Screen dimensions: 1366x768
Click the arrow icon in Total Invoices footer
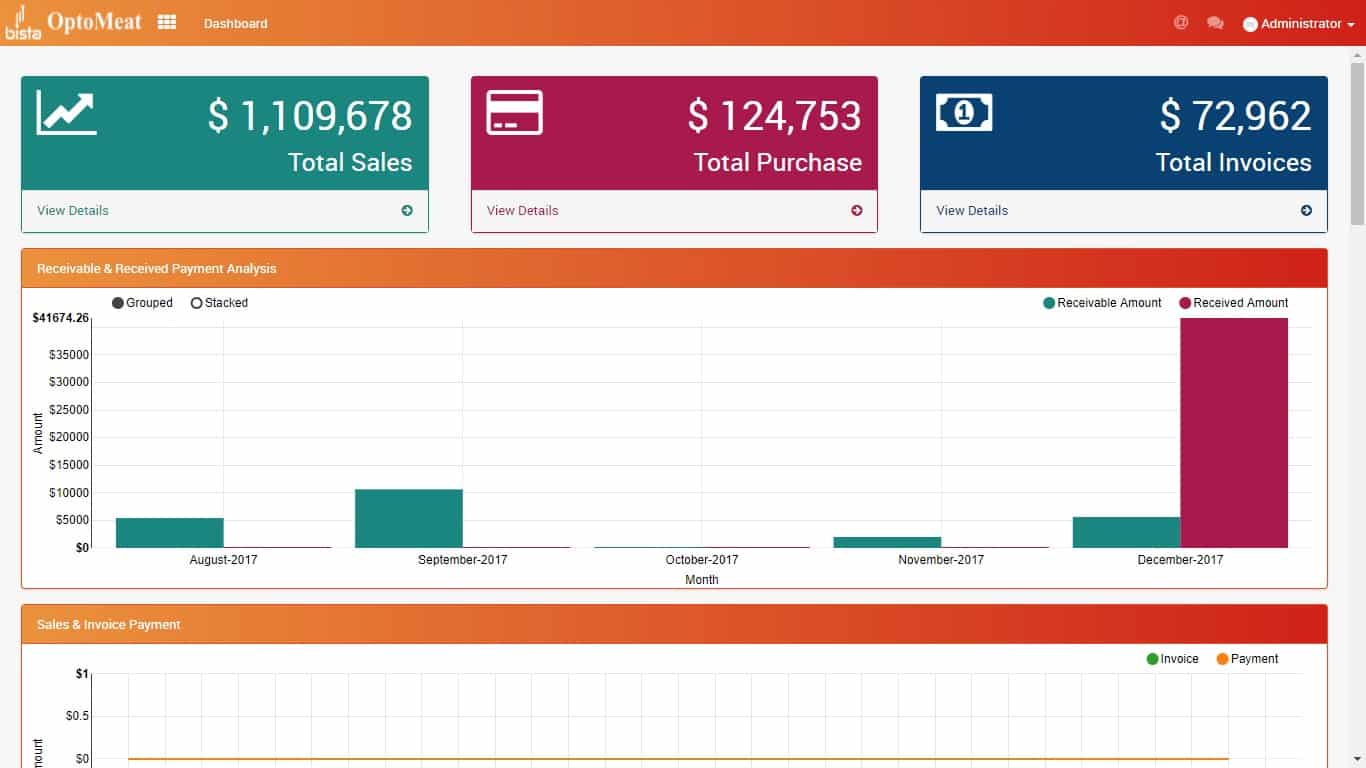pyautogui.click(x=1306, y=211)
